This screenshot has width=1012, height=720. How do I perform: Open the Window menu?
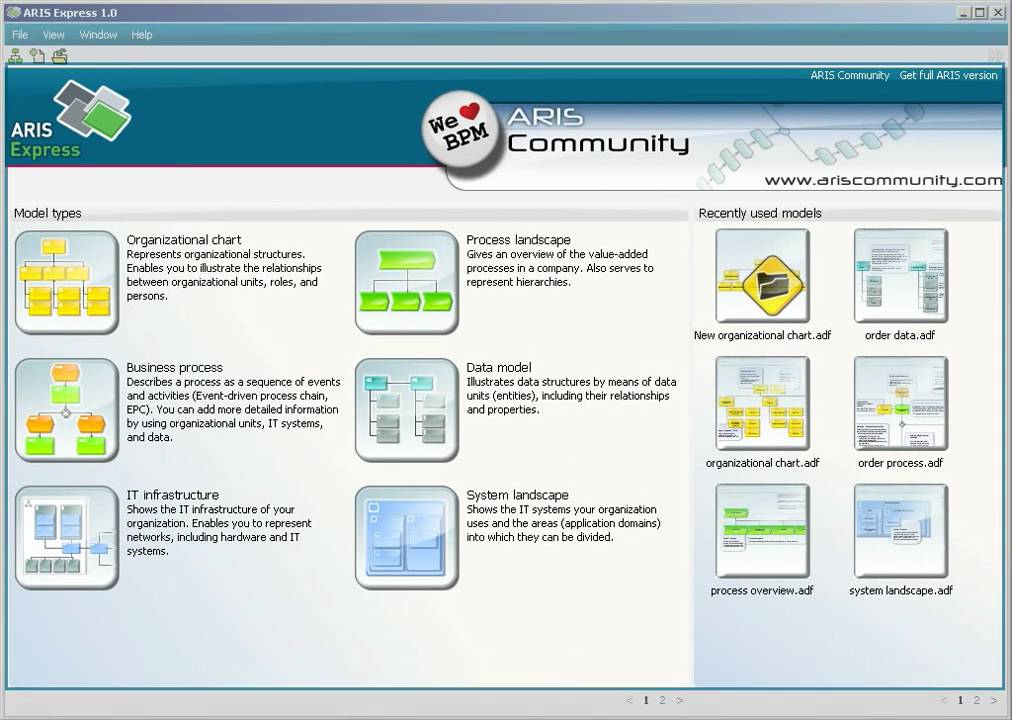click(x=98, y=35)
